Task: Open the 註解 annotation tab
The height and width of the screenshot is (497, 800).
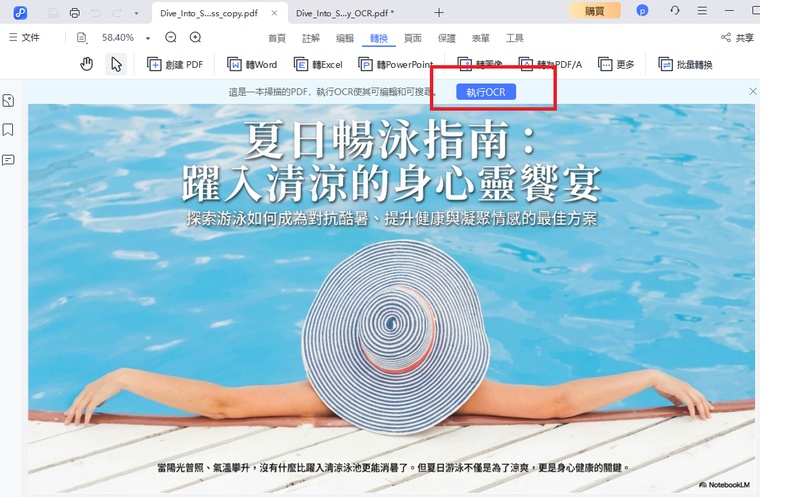Action: pos(311,38)
